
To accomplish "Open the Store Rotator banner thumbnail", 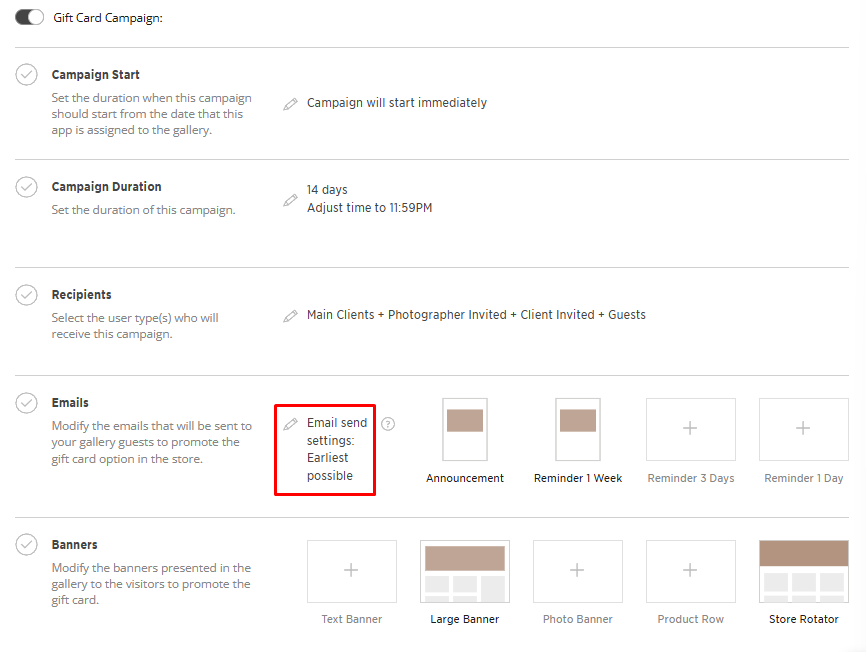I will coord(803,571).
